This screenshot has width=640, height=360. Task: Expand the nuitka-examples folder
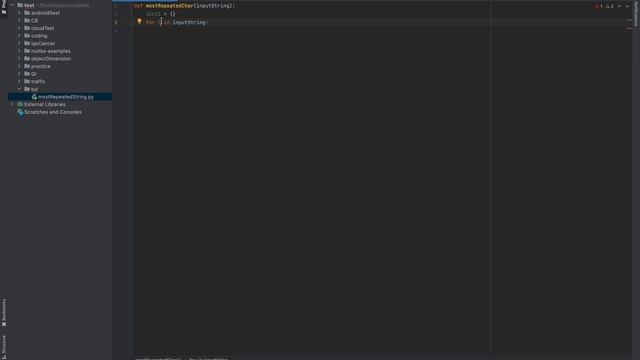(x=19, y=51)
